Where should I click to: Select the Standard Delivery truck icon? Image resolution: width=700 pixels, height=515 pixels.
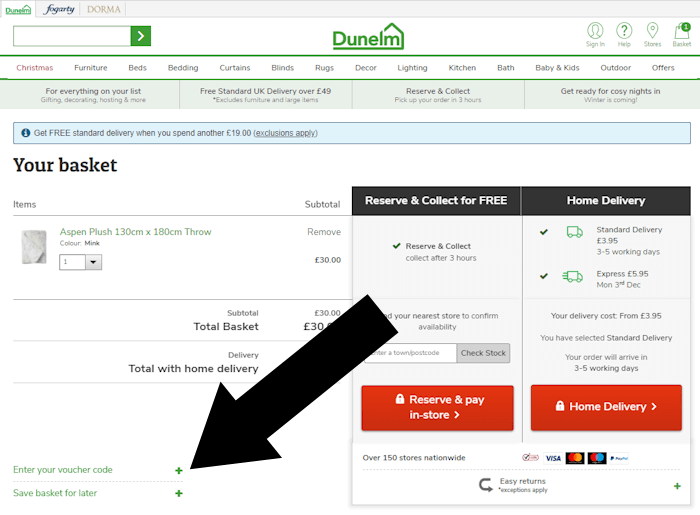coord(575,232)
